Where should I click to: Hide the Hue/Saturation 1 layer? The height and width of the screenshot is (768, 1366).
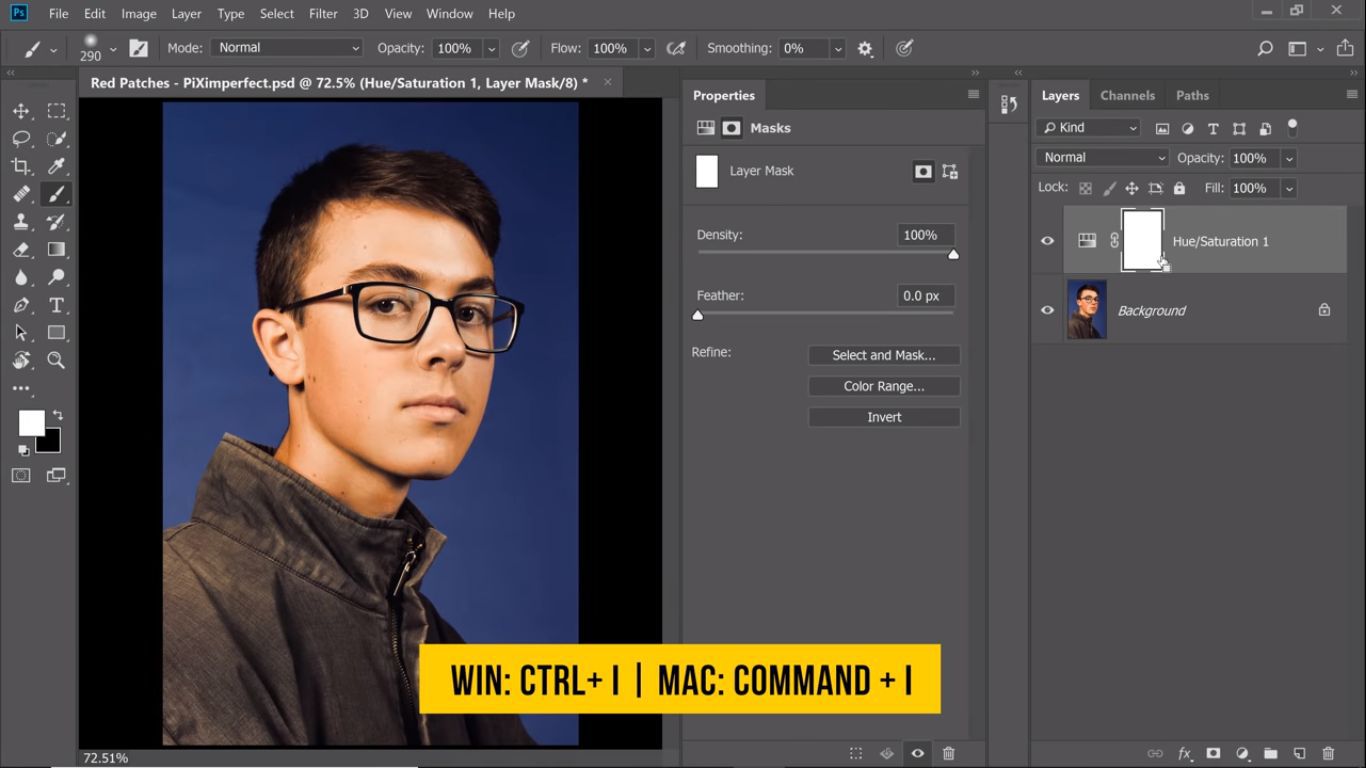pyautogui.click(x=1047, y=241)
